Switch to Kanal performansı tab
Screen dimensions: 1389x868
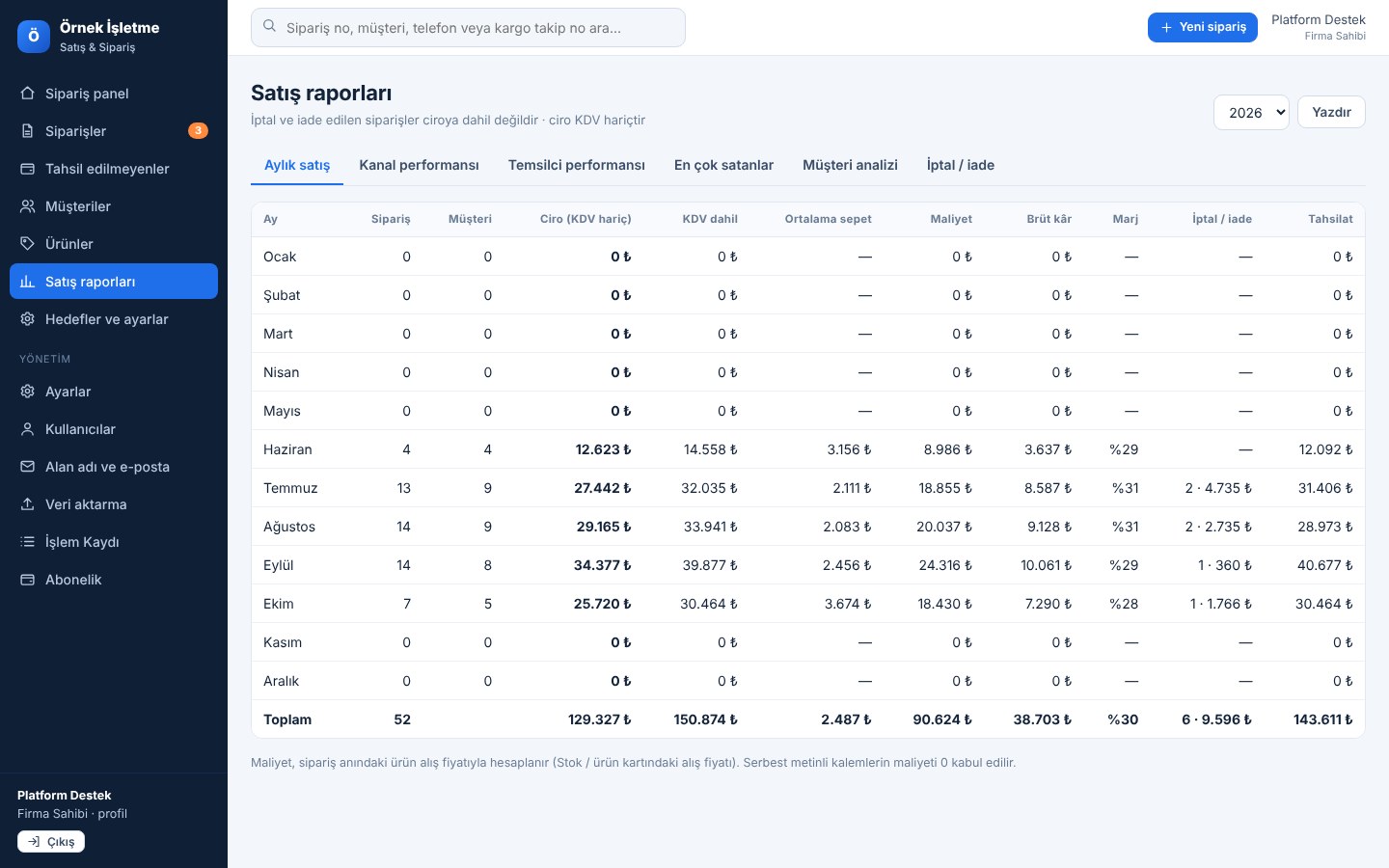(419, 165)
